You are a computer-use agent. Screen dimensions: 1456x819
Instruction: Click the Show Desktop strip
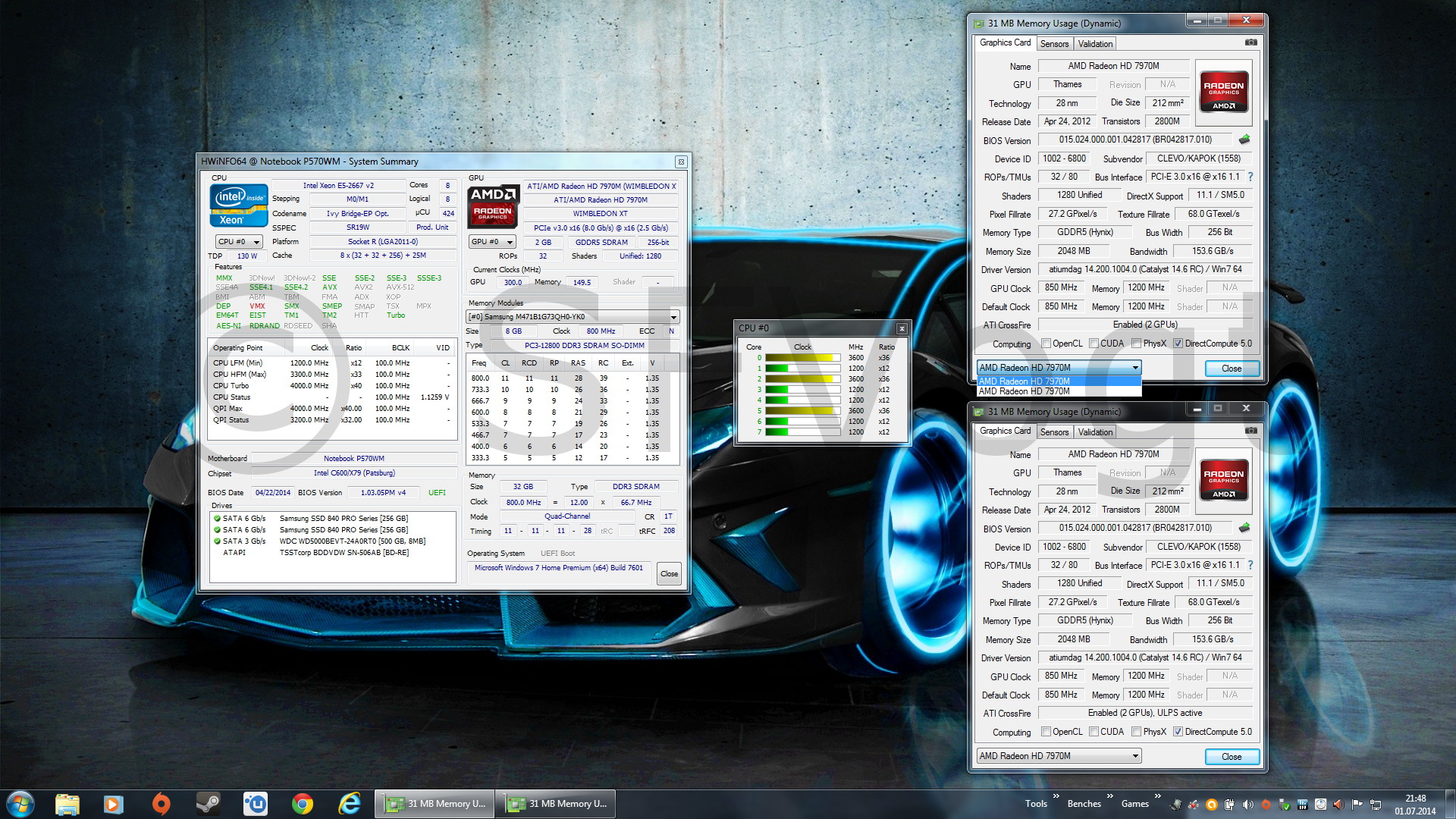pyautogui.click(x=1450, y=804)
